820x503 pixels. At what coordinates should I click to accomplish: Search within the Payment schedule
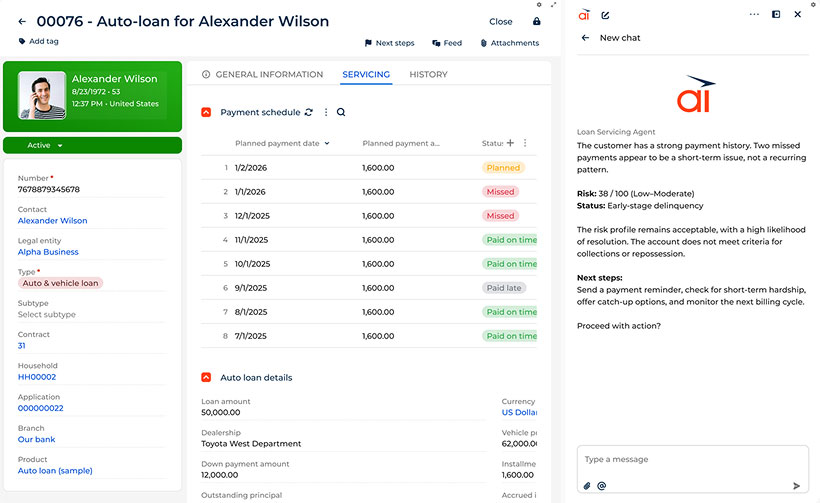click(x=341, y=113)
